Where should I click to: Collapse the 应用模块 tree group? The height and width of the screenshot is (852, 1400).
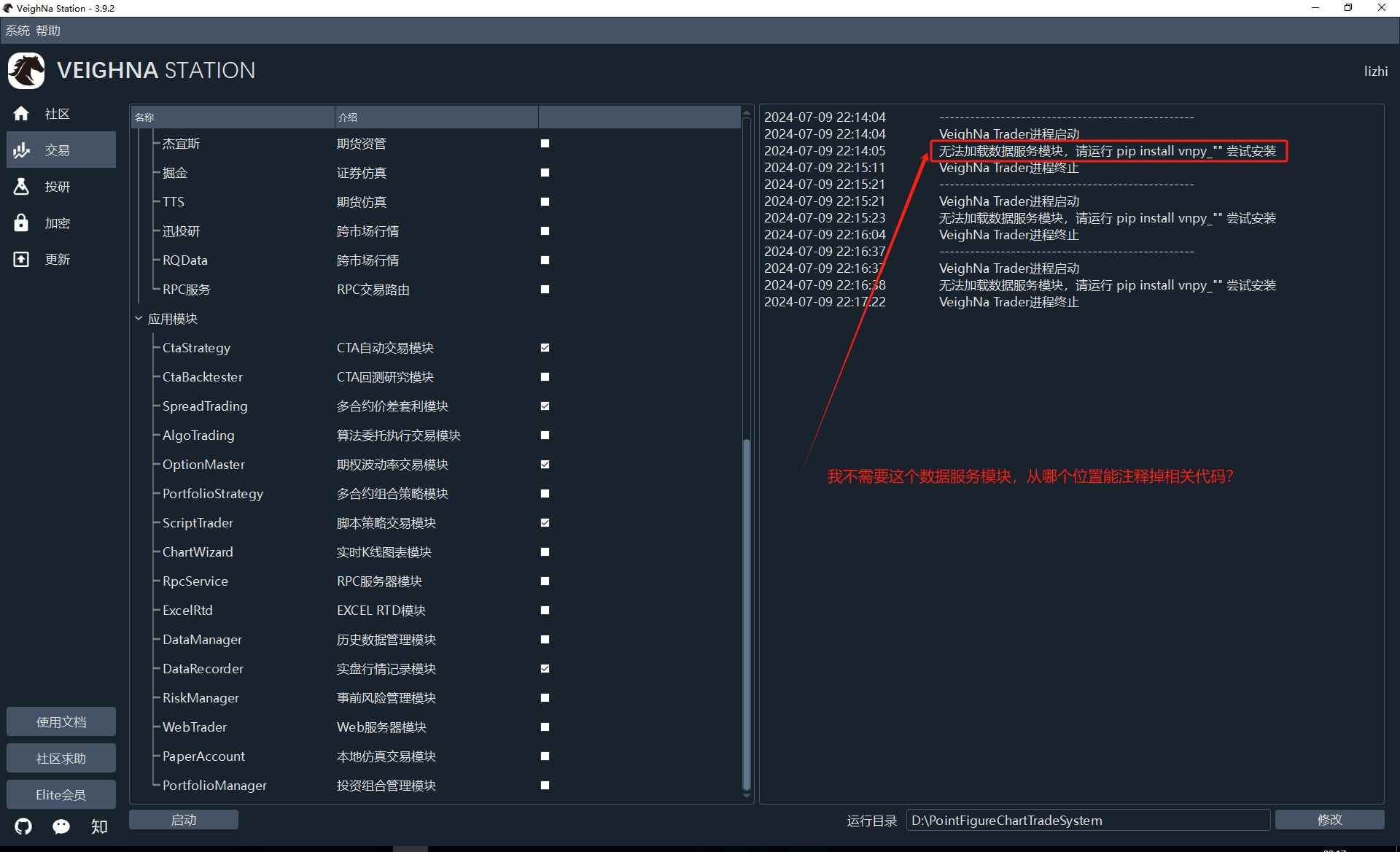coord(139,319)
